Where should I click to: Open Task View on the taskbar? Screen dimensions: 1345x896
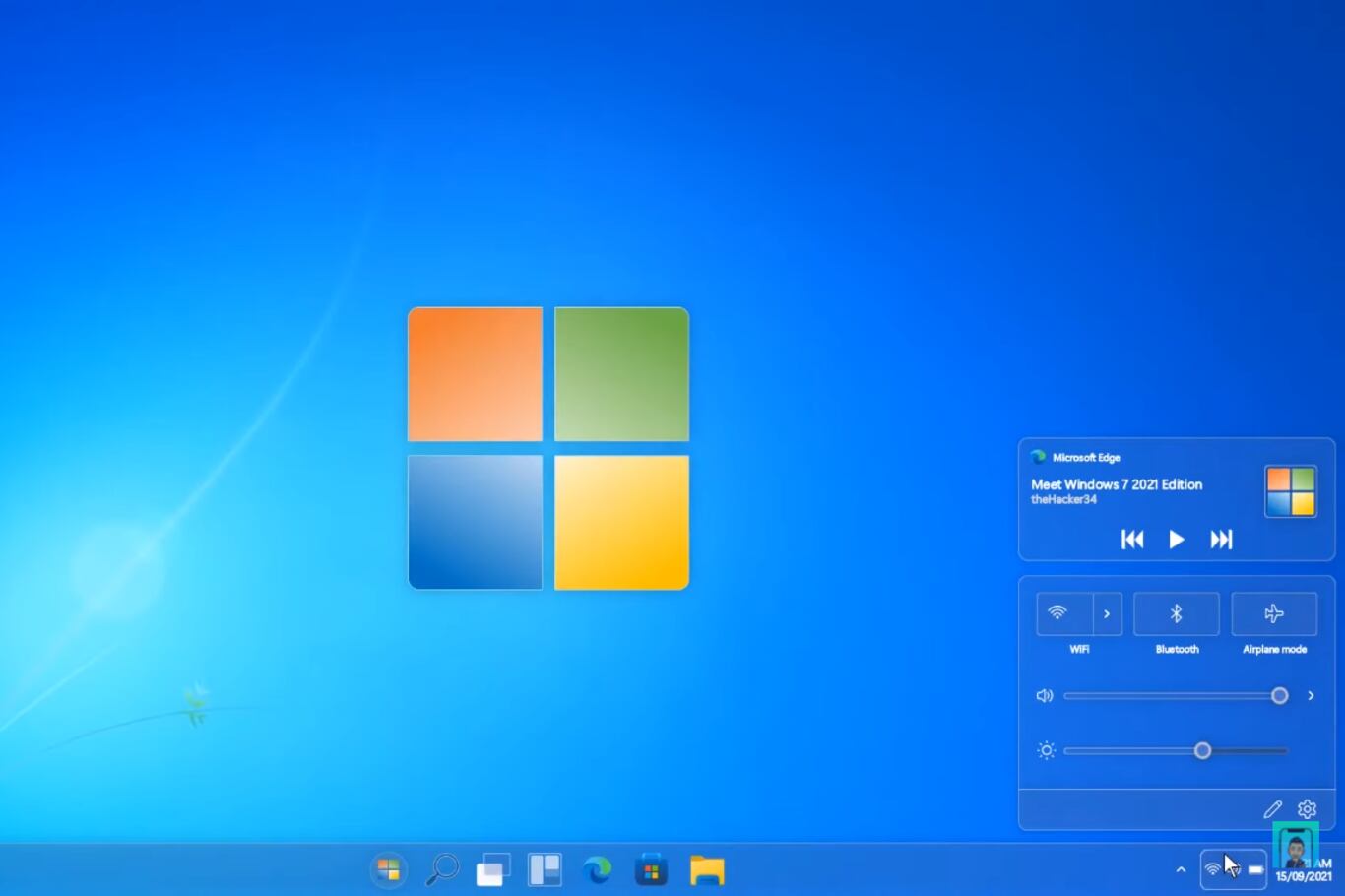pos(493,870)
